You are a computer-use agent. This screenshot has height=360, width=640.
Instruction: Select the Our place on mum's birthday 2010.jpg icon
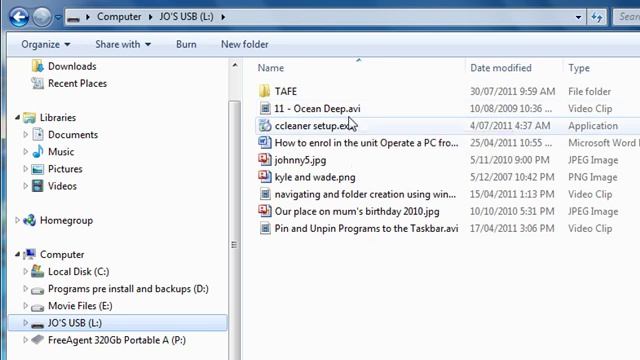point(265,211)
